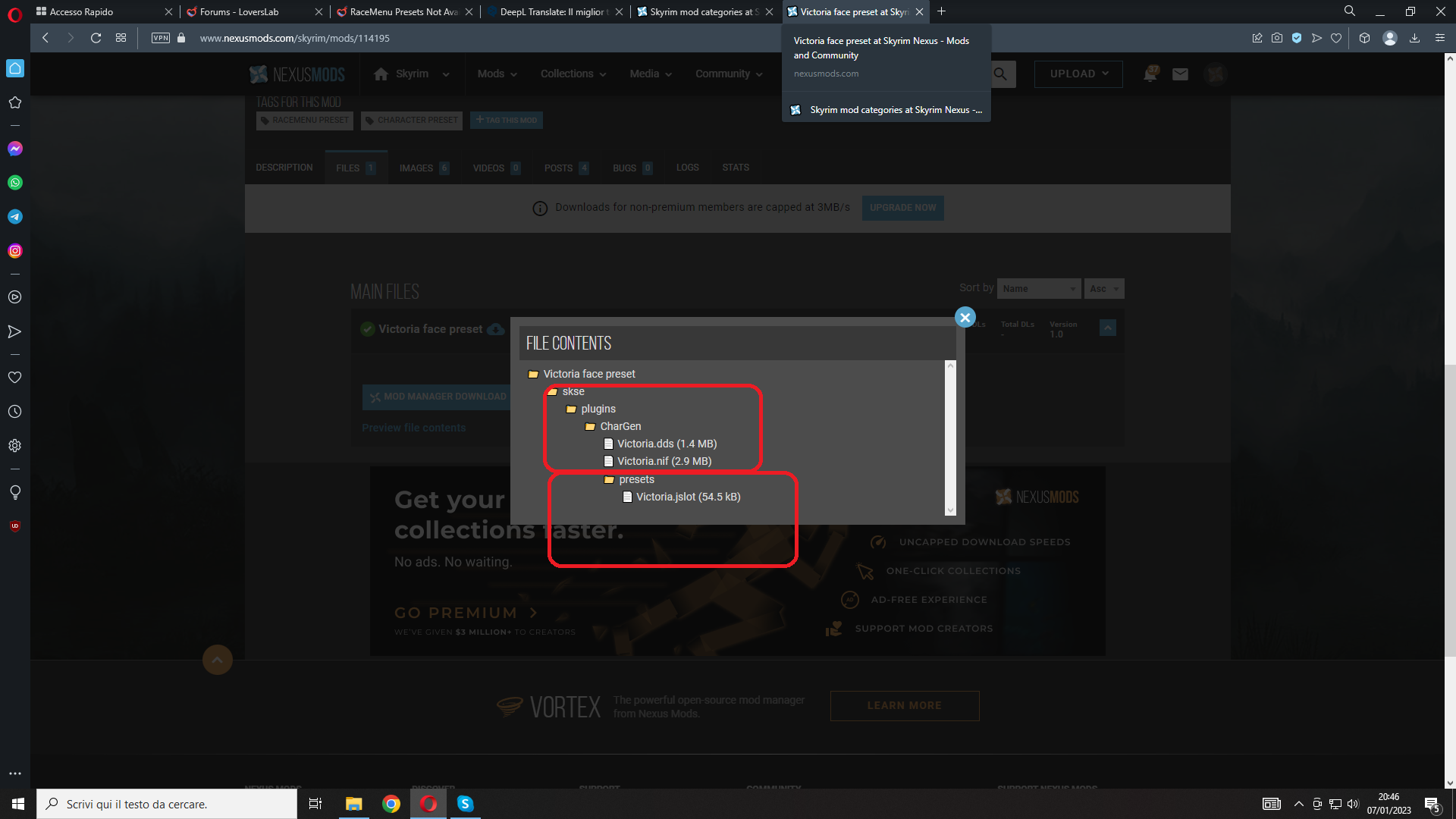Click Preview file contents link
Screen dimensions: 1456x819
point(413,428)
